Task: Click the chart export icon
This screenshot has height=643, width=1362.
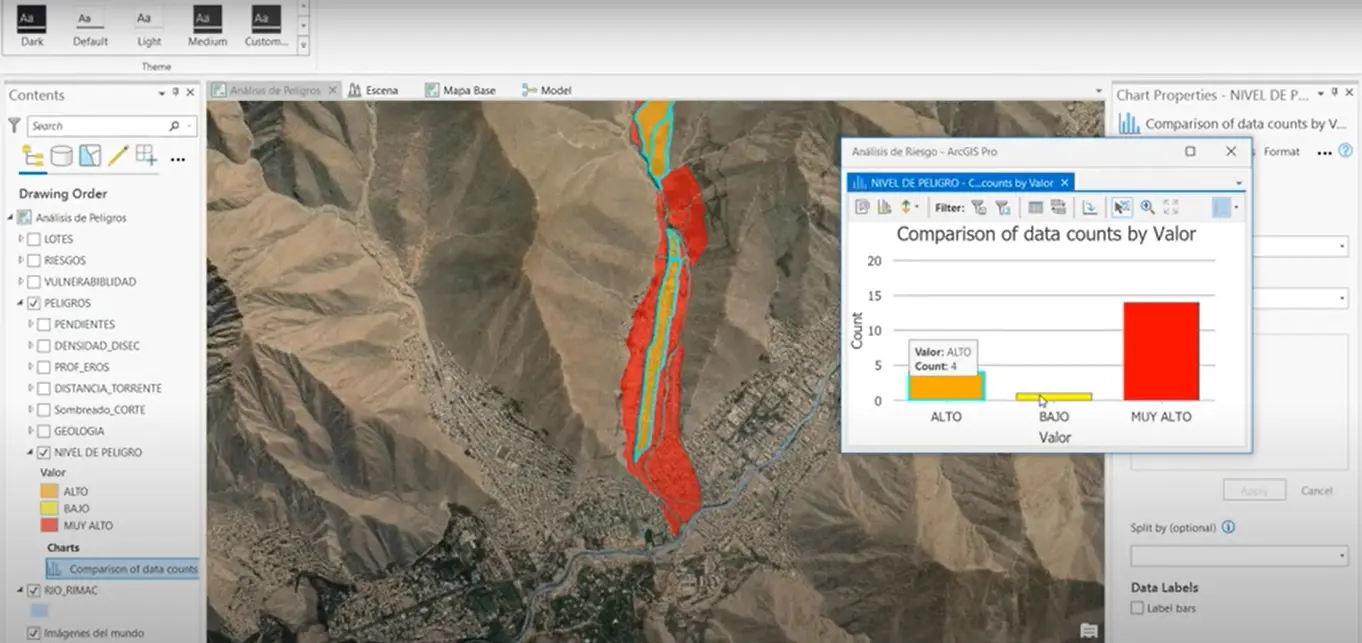Action: pos(1090,207)
